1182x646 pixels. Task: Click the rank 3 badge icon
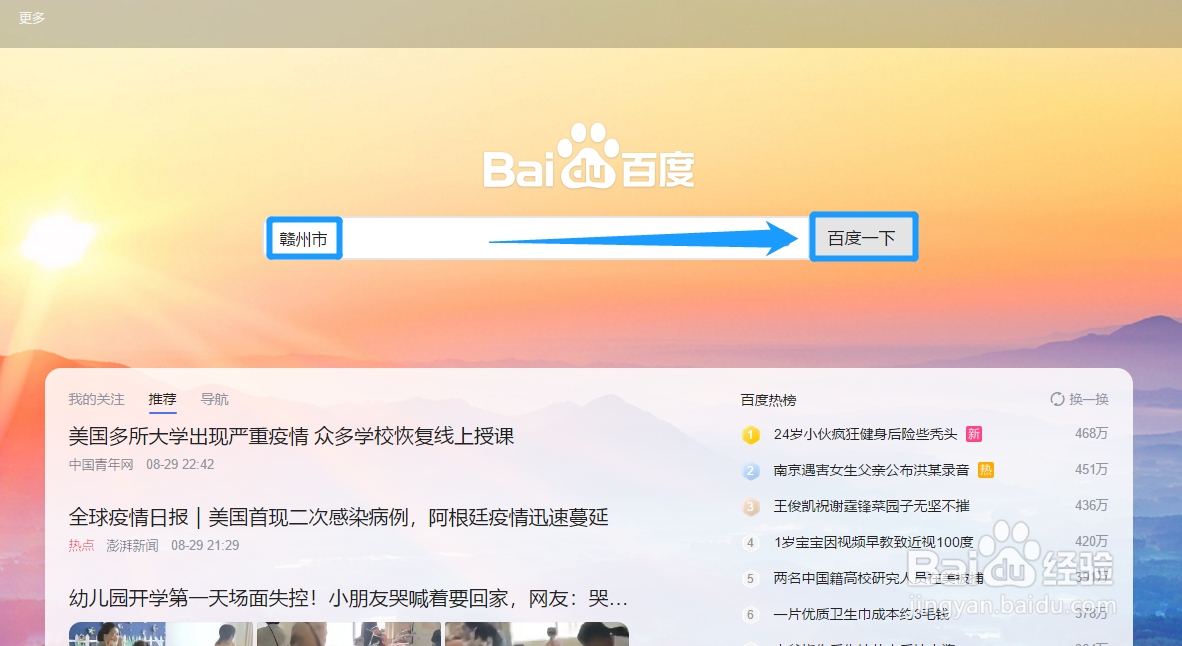point(751,507)
